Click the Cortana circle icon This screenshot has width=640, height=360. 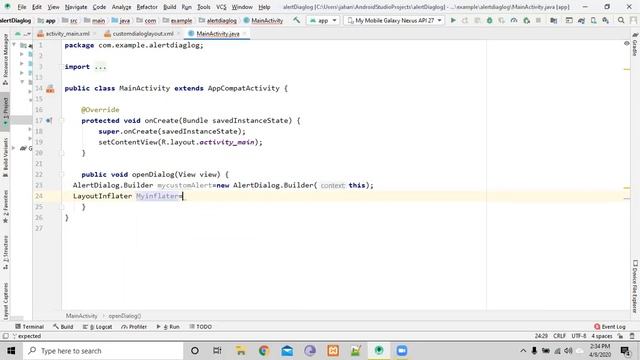(x=195, y=351)
